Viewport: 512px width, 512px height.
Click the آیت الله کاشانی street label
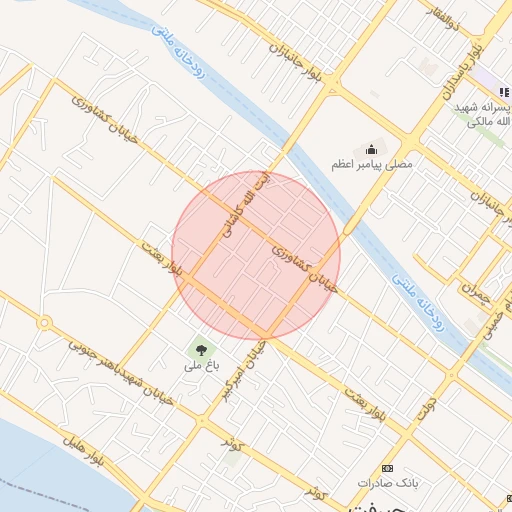247,205
